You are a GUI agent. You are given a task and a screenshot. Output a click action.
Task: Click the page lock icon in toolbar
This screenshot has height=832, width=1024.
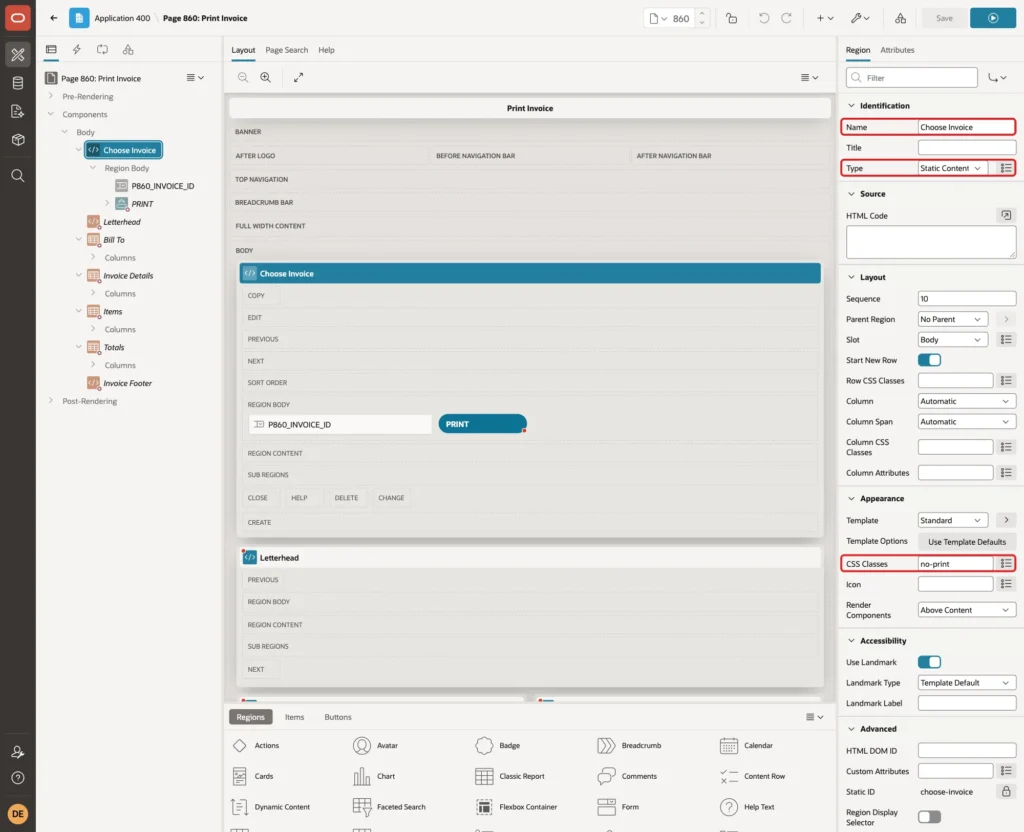tap(731, 18)
